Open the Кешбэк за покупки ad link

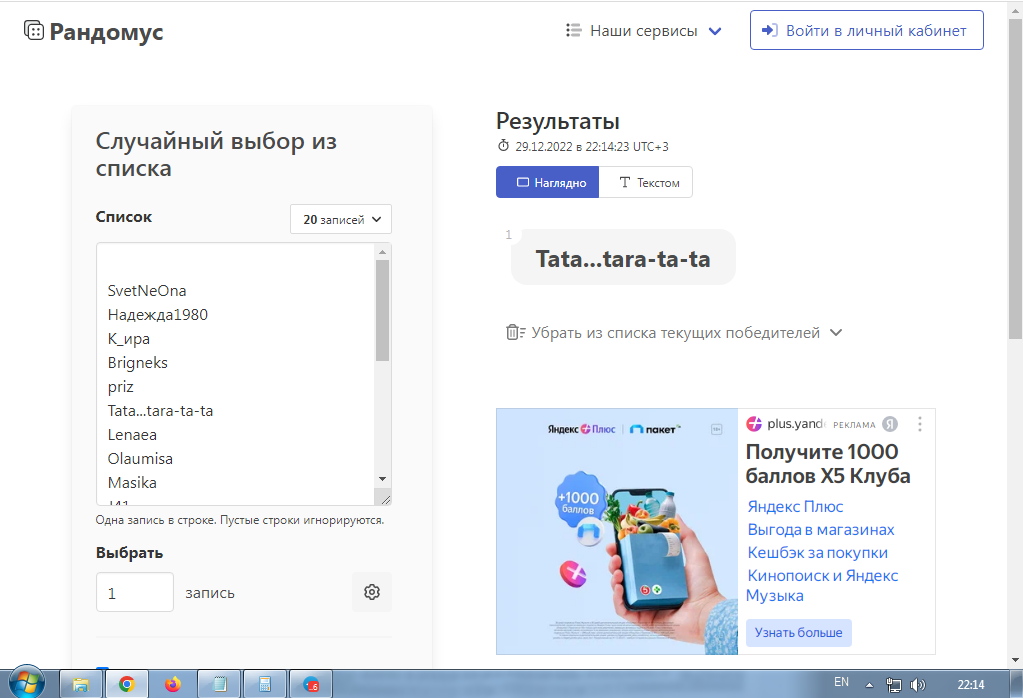click(817, 552)
